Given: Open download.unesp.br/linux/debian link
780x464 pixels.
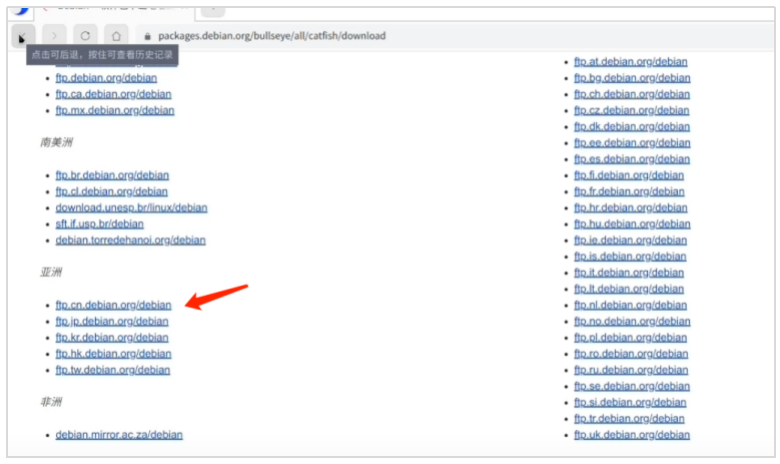Looking at the screenshot, I should click(x=131, y=208).
